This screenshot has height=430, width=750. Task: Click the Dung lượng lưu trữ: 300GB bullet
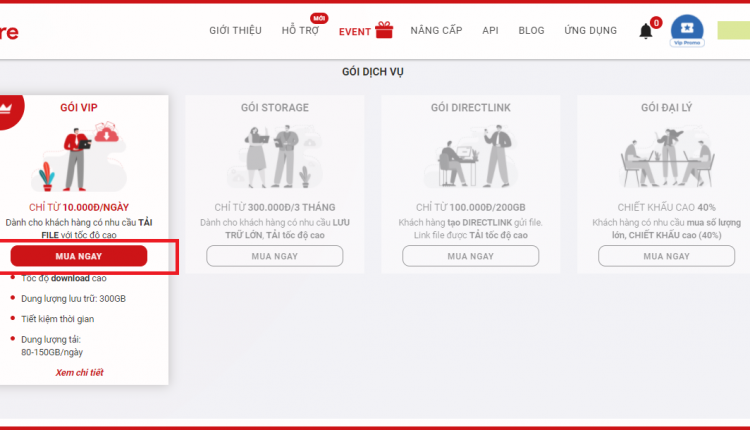(x=73, y=298)
